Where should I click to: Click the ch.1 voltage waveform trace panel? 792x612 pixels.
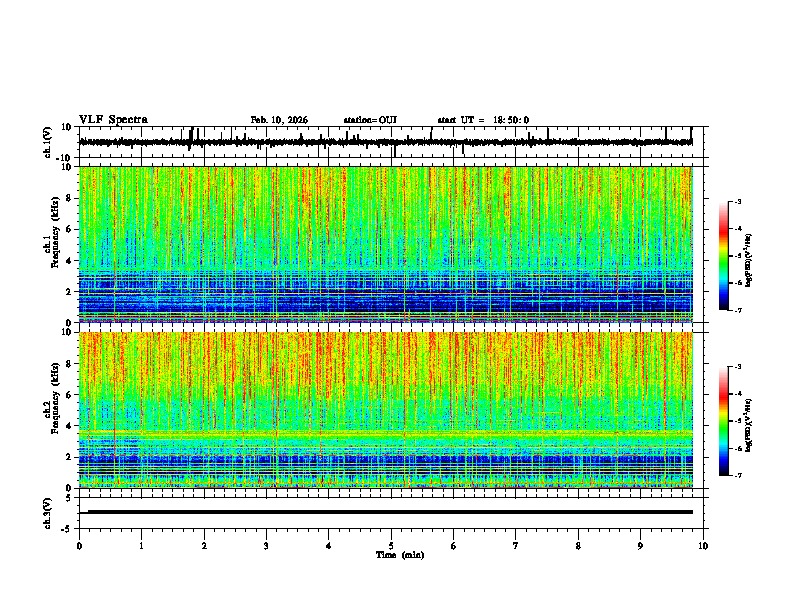393,142
